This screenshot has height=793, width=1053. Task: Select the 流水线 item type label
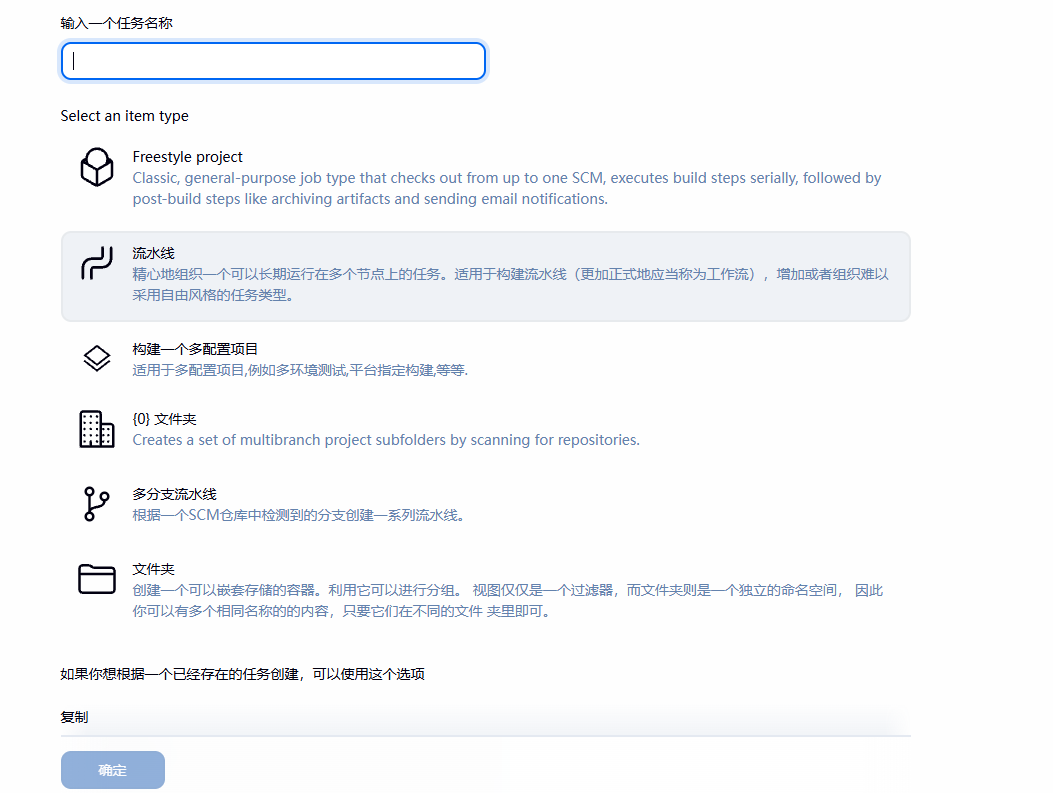click(153, 254)
